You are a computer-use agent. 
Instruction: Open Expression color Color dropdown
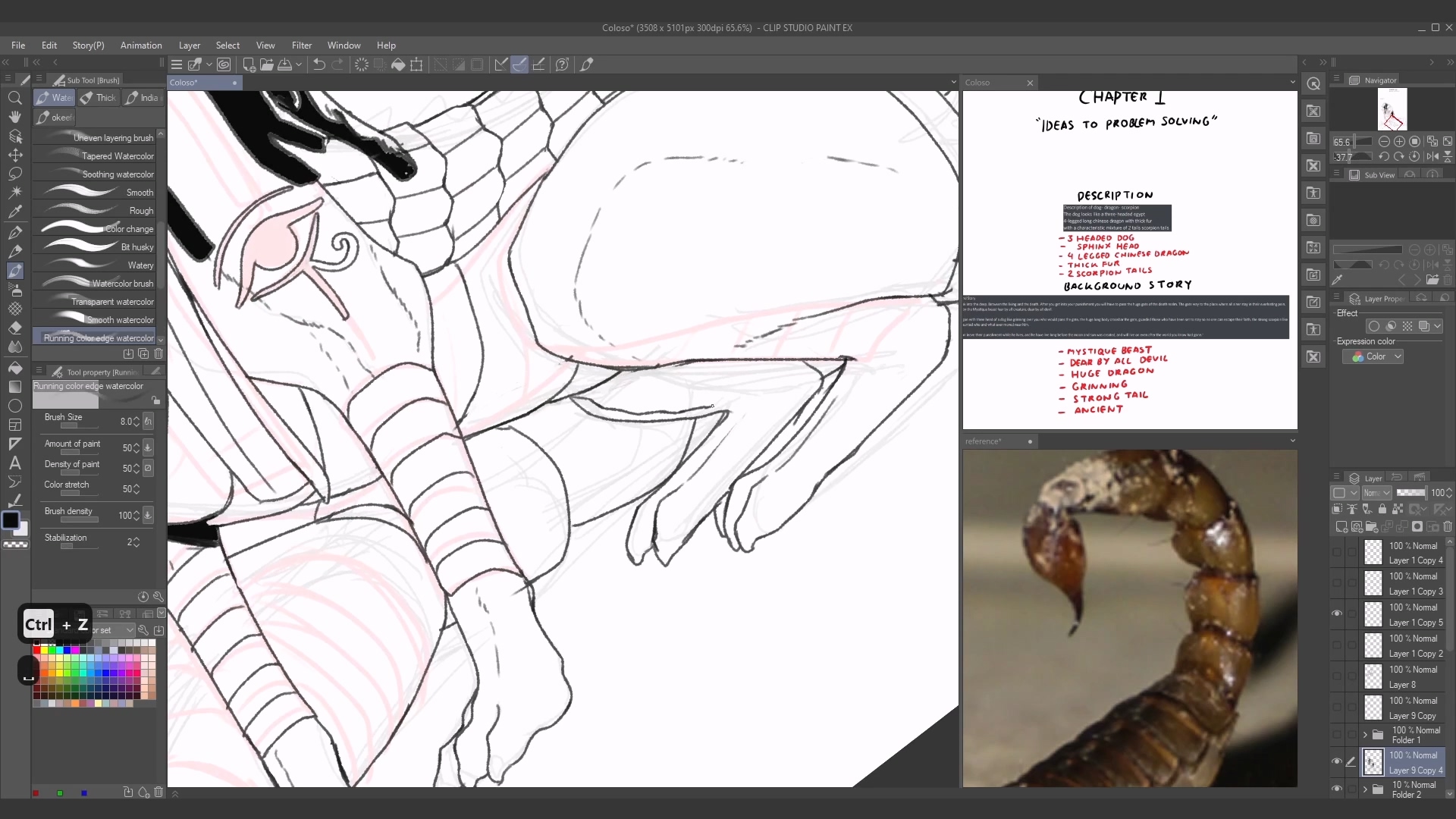1373,356
